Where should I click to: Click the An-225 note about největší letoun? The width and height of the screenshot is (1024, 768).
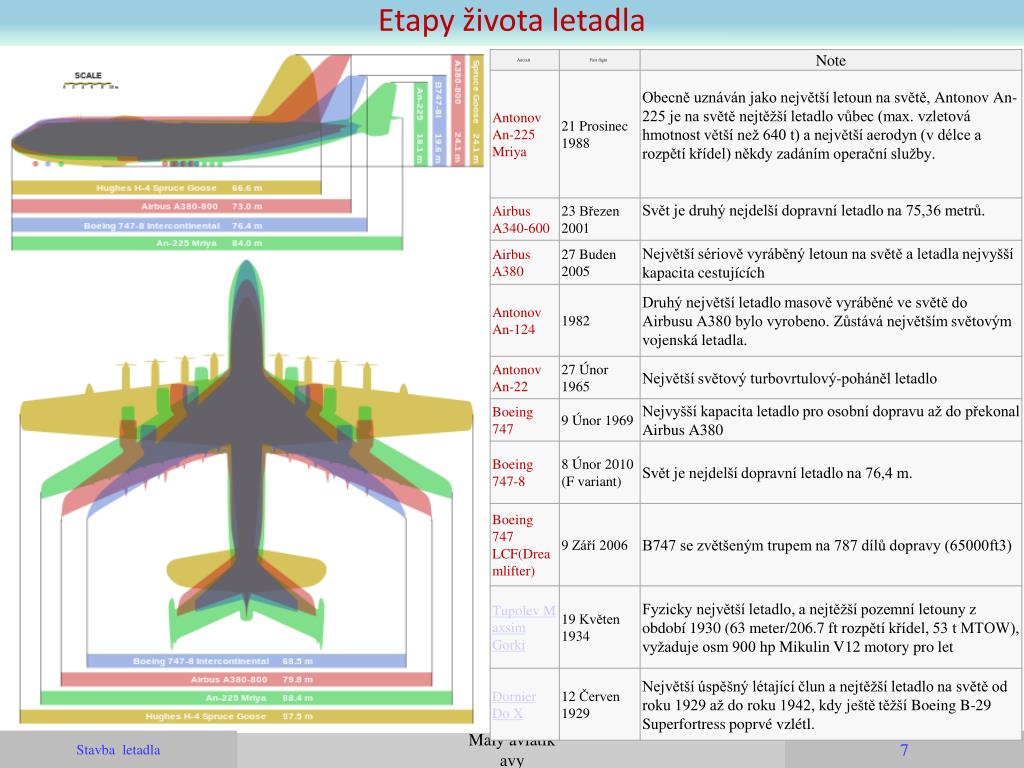pyautogui.click(x=829, y=125)
